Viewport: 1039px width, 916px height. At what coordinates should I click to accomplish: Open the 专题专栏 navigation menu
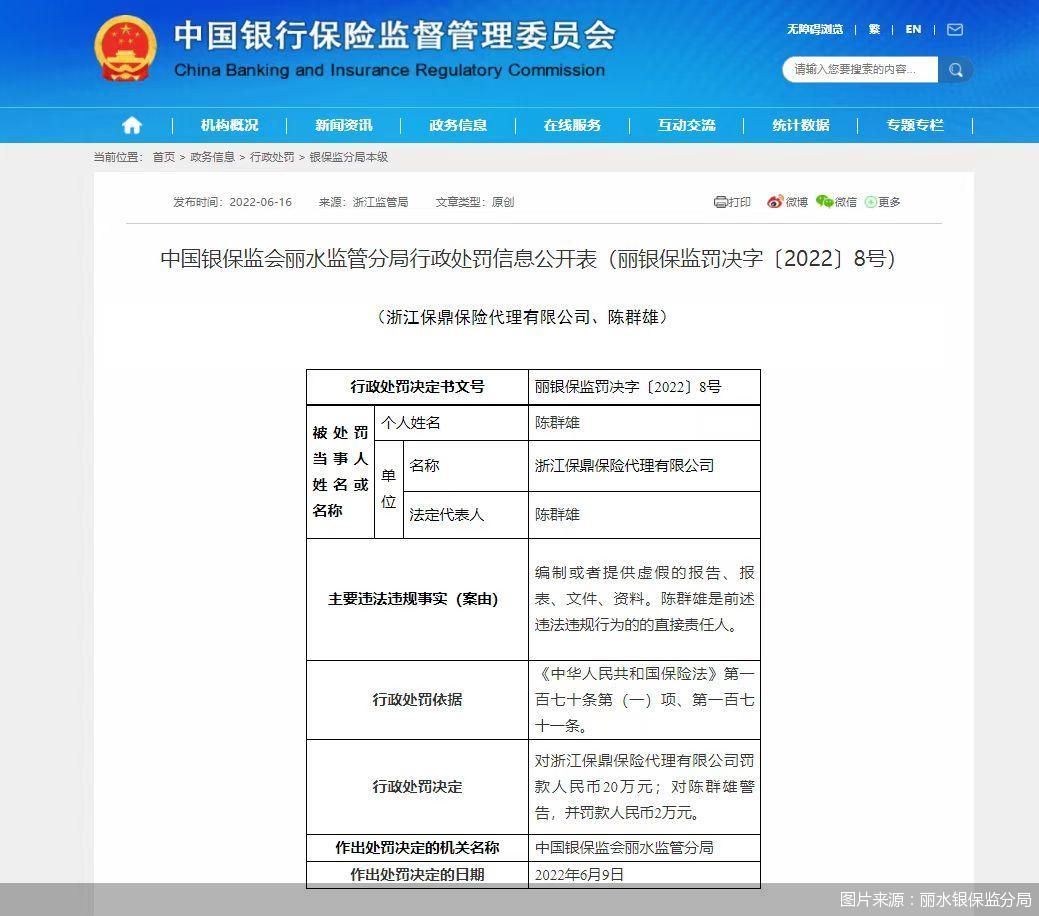(x=913, y=125)
